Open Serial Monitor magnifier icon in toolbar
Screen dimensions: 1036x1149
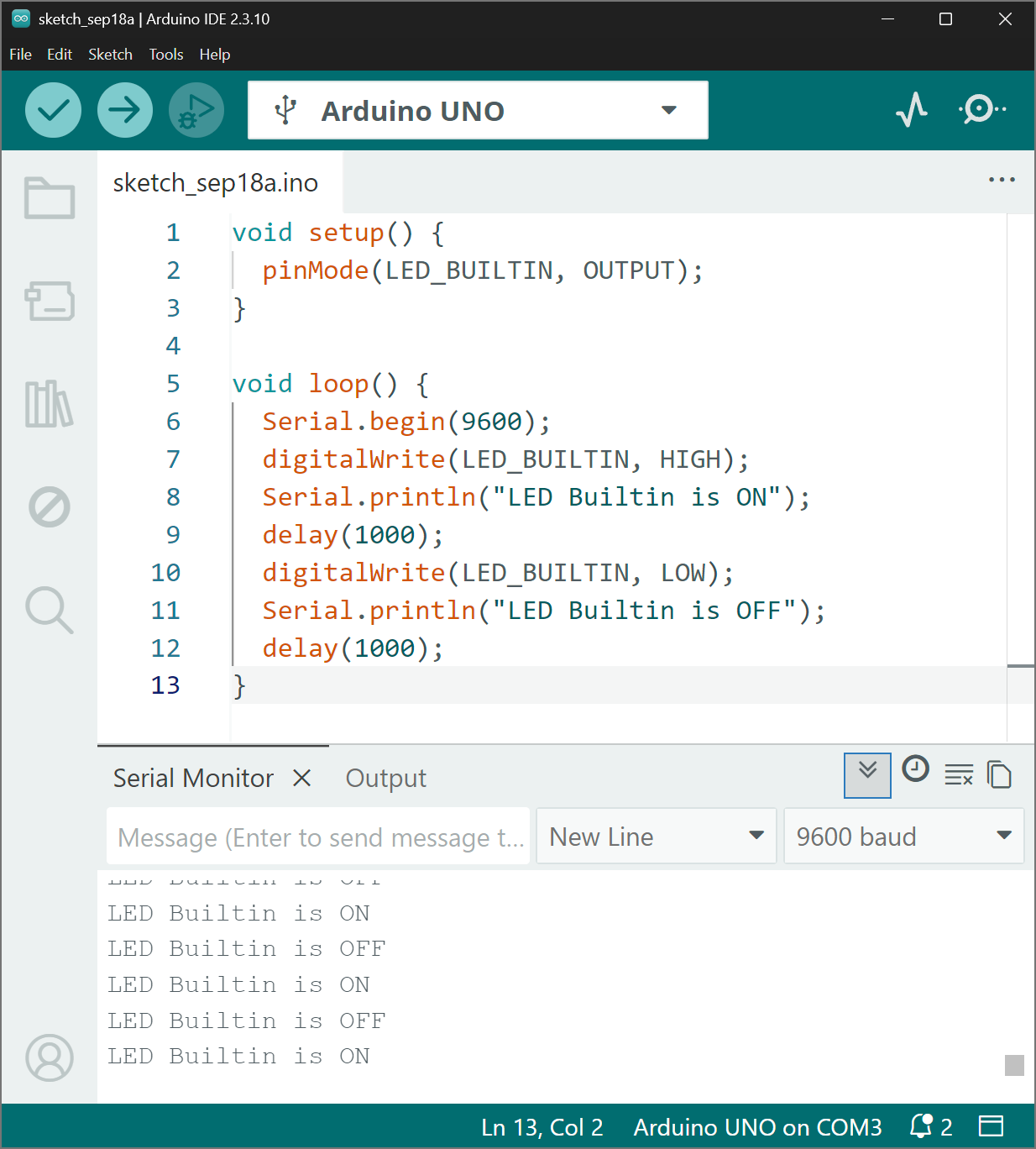[982, 109]
